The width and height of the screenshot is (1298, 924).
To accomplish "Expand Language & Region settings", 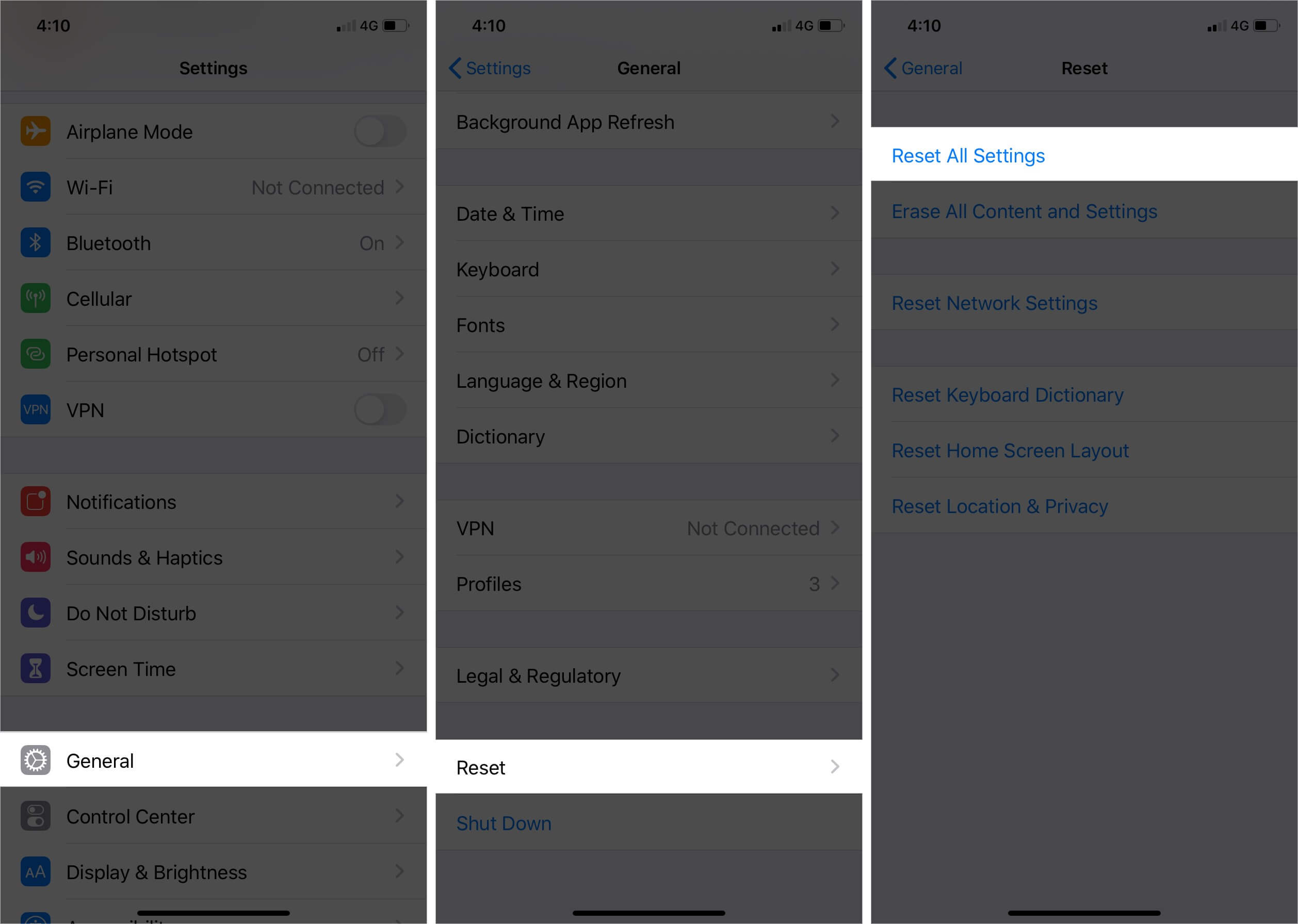I will pyautogui.click(x=648, y=380).
